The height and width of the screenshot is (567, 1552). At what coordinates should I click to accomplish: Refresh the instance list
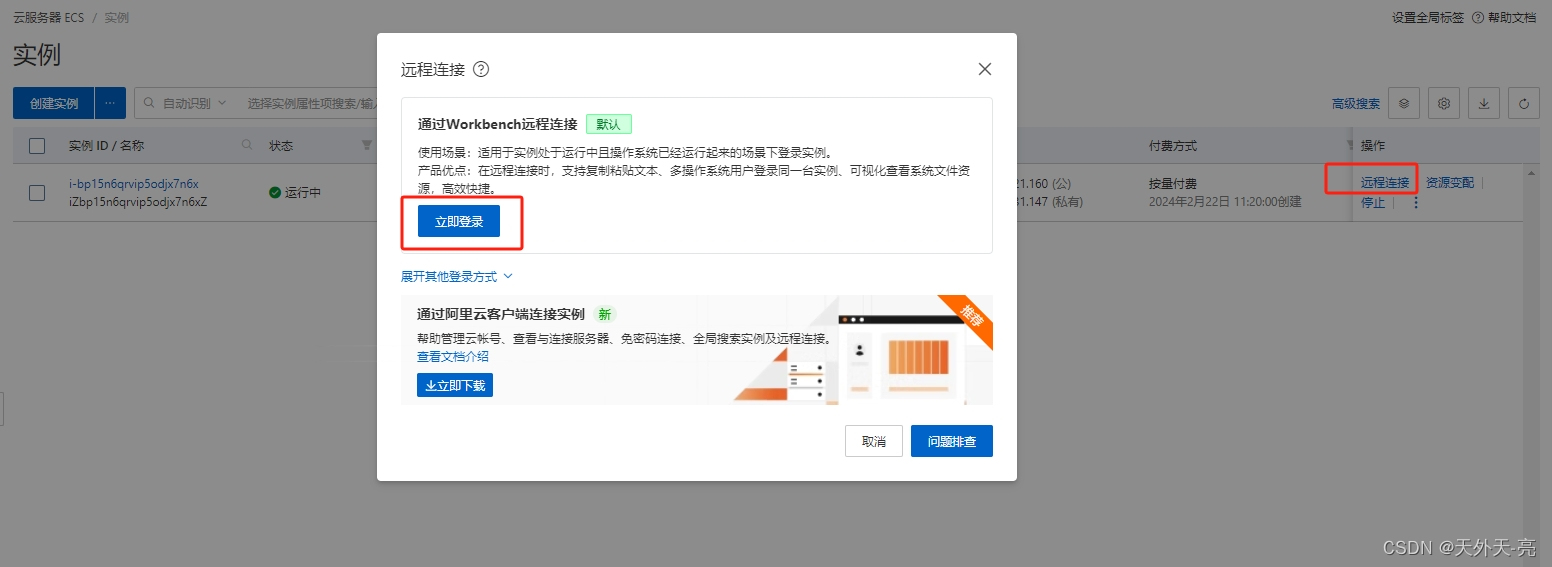point(1524,103)
